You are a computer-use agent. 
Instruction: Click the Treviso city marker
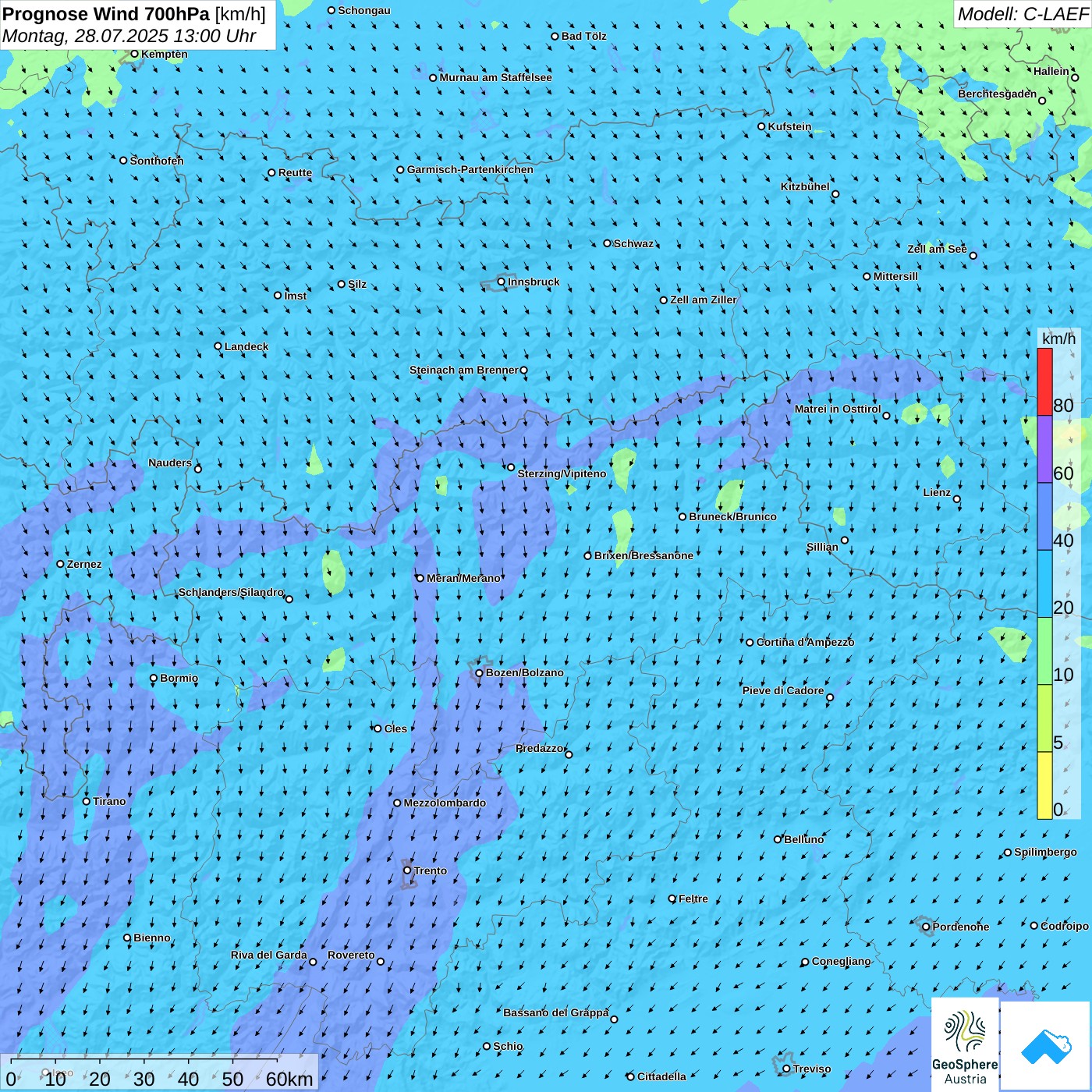pos(786,1069)
